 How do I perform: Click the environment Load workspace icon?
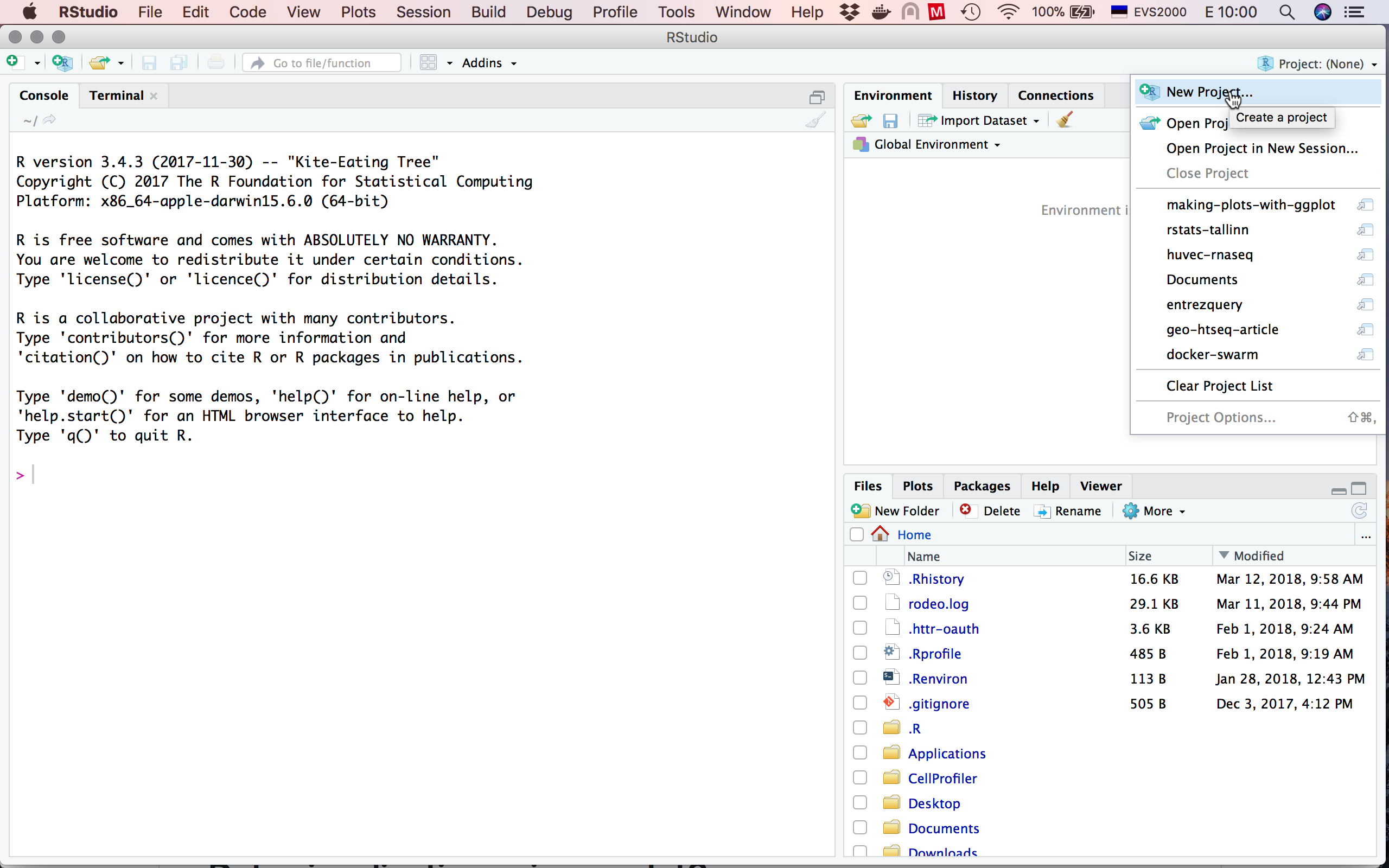tap(861, 120)
